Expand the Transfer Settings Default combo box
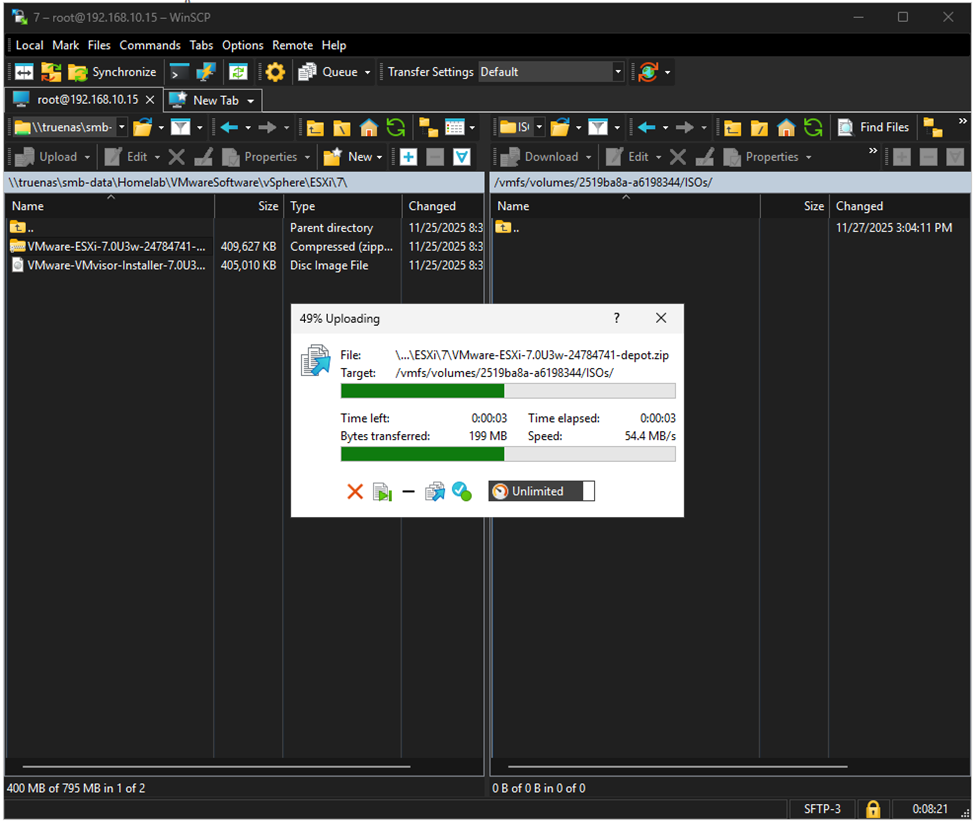The height and width of the screenshot is (823, 975). coord(618,72)
